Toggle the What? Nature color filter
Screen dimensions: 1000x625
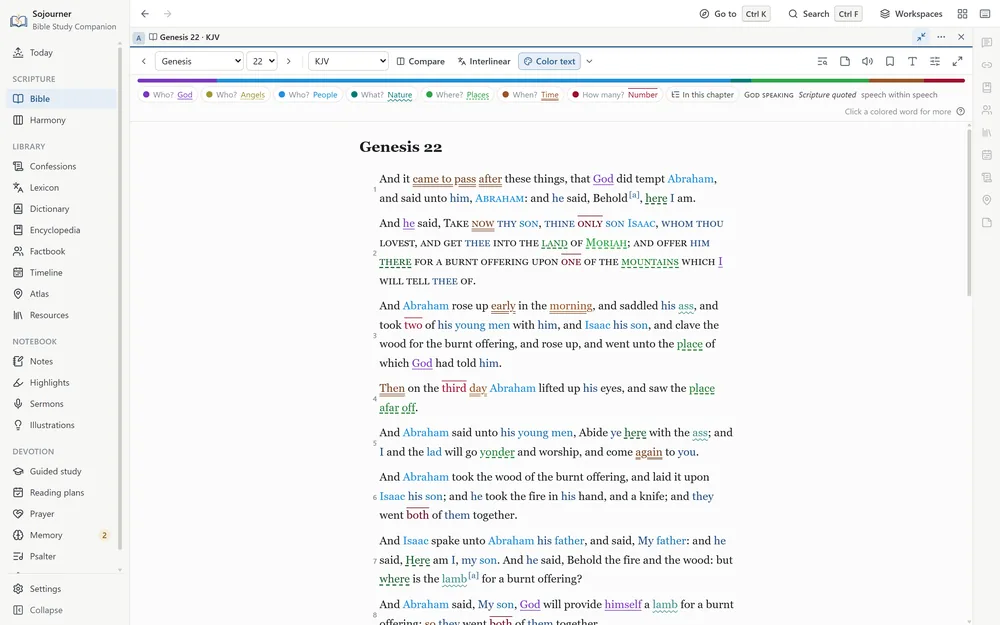point(381,95)
